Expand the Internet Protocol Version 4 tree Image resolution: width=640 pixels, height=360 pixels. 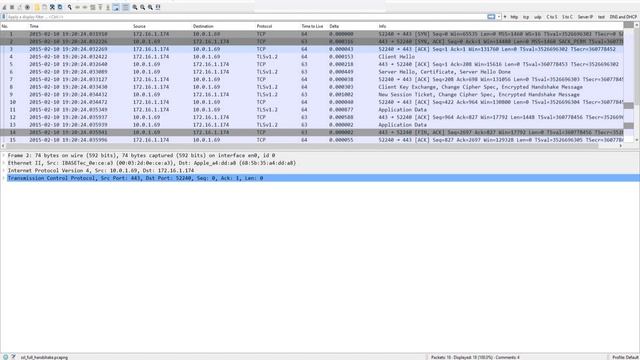[x=4, y=171]
